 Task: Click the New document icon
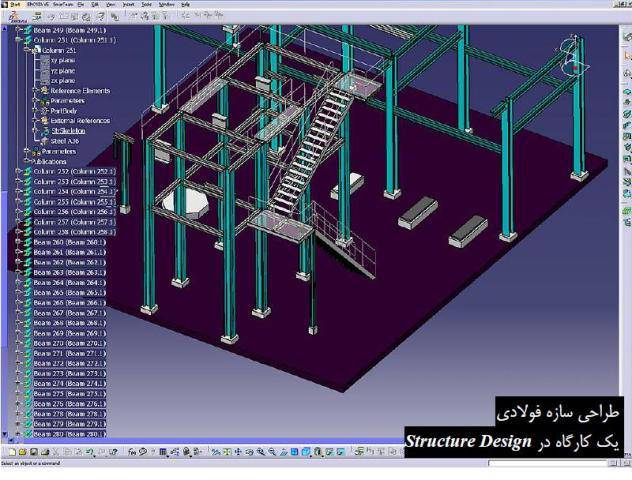coord(12,452)
